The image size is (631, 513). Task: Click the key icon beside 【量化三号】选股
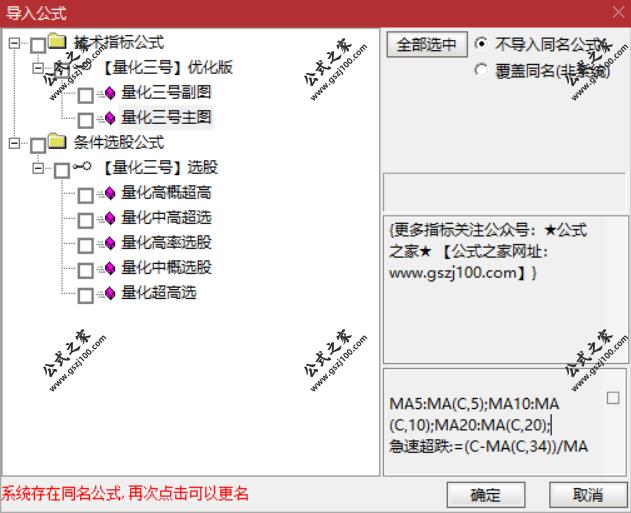tap(82, 166)
